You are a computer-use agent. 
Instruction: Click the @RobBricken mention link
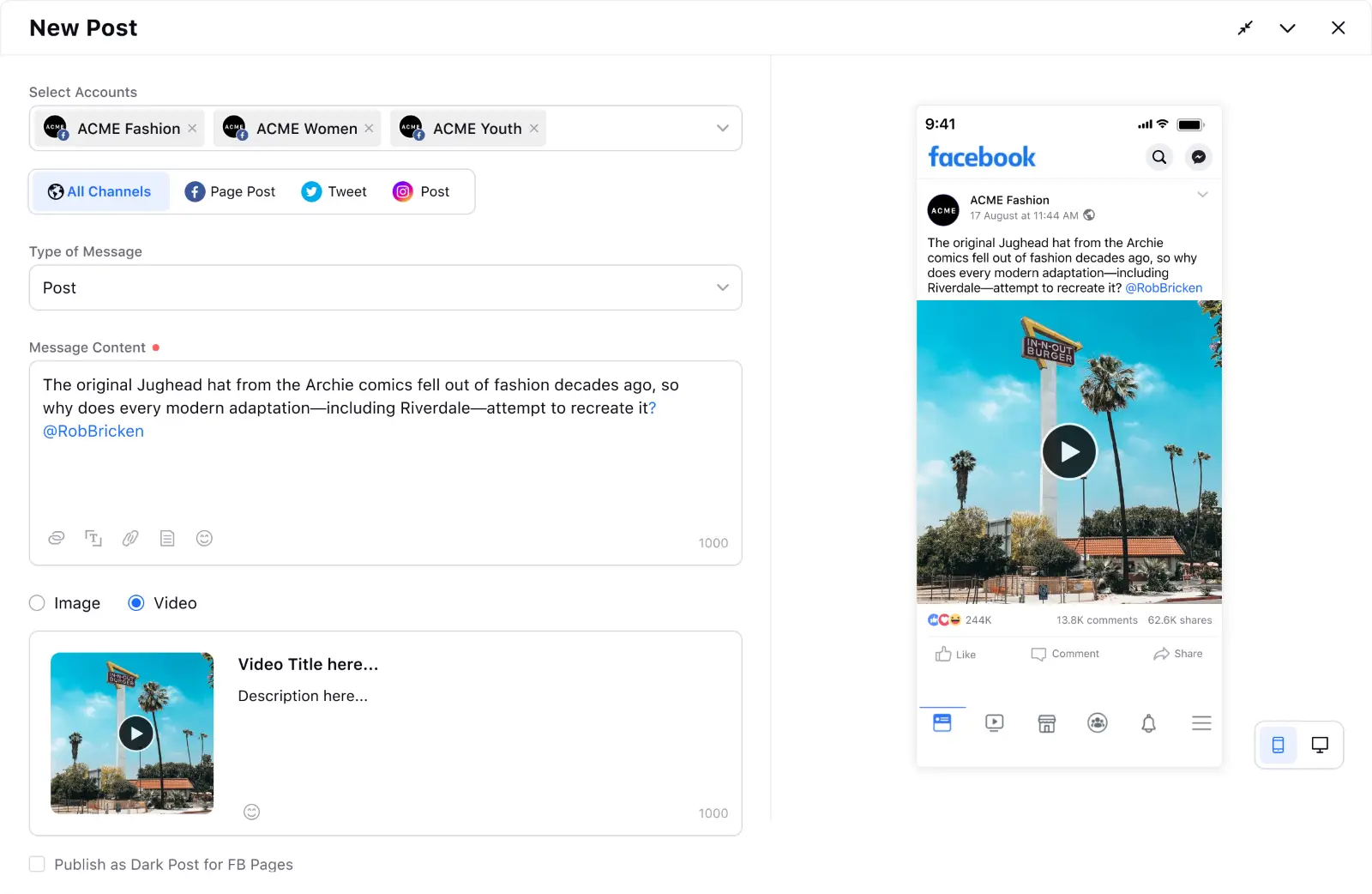(x=93, y=431)
